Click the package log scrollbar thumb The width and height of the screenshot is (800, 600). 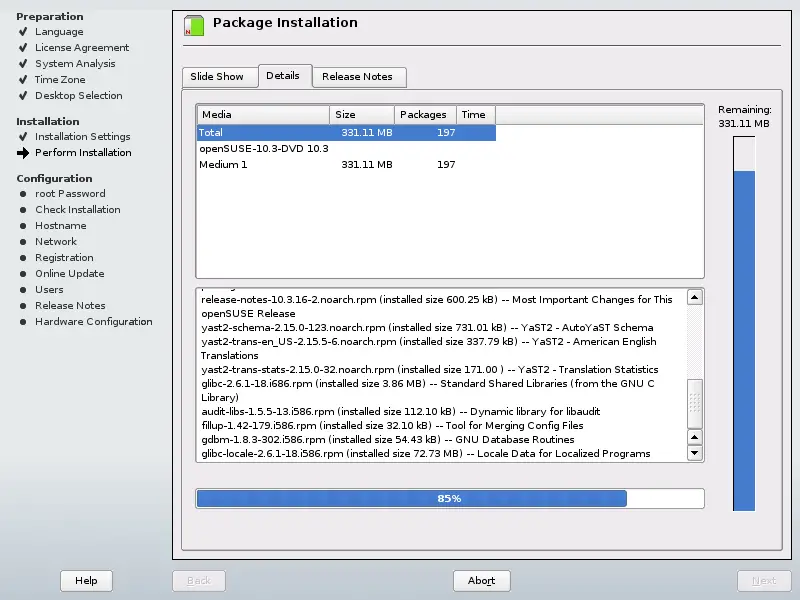(x=694, y=404)
